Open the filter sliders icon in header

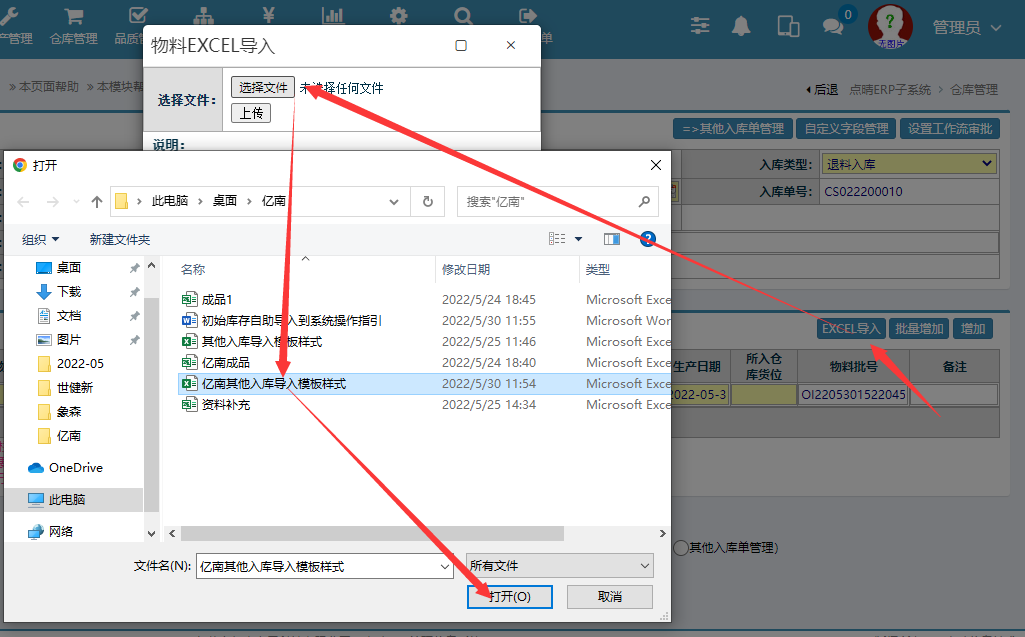(700, 27)
